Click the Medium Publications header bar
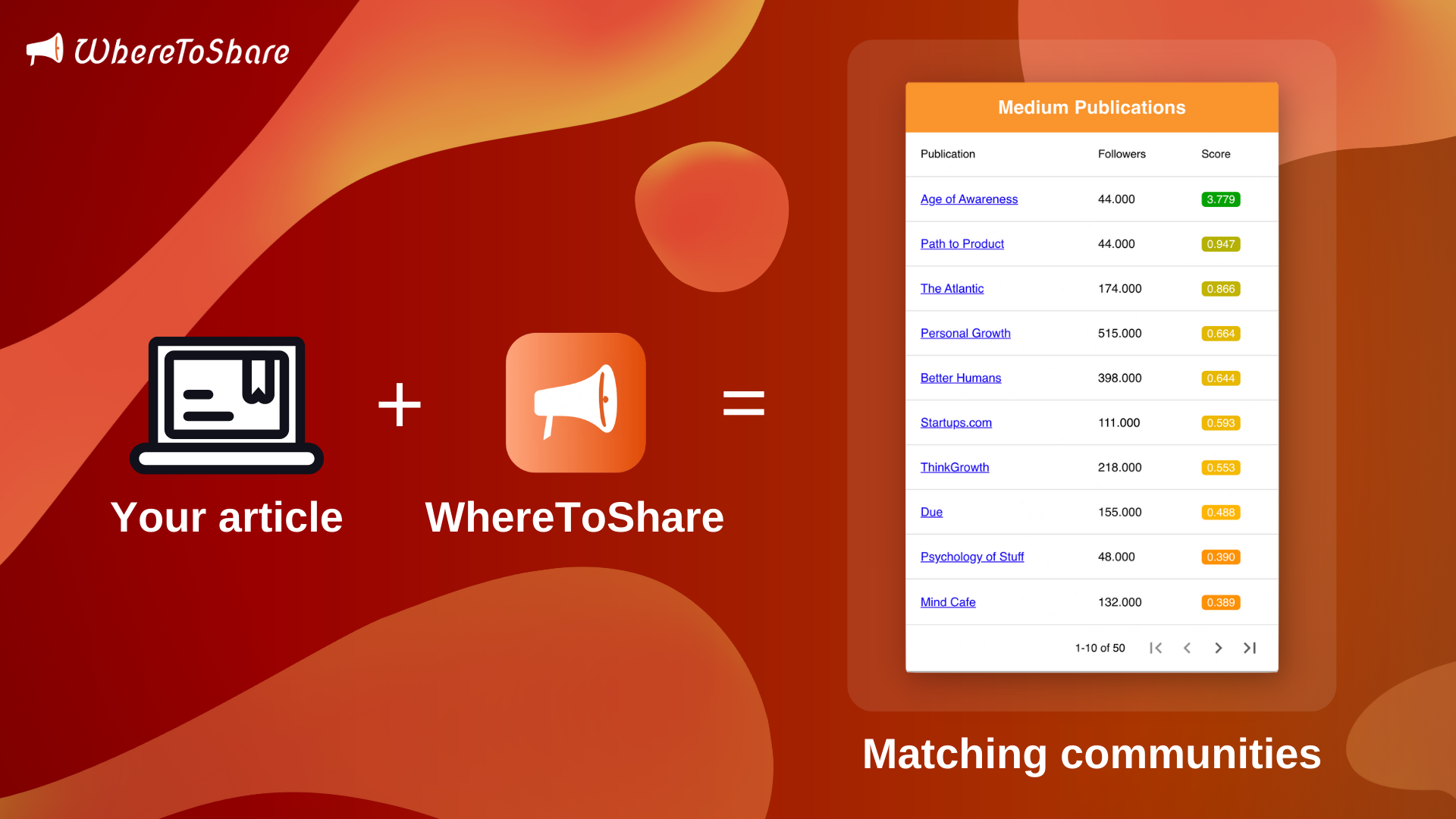The height and width of the screenshot is (819, 1456). pos(1090,107)
